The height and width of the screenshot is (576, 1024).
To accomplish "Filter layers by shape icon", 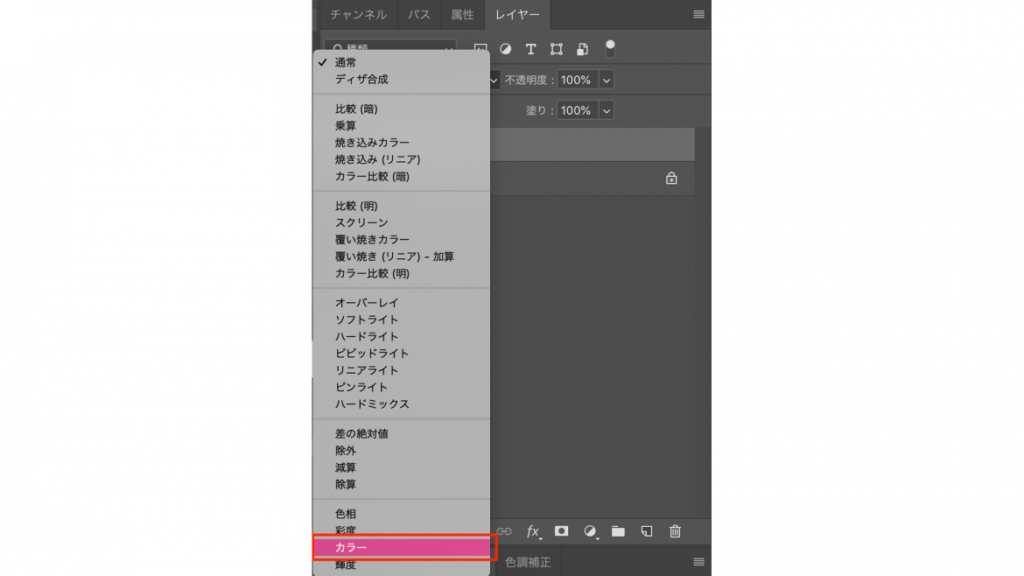I will tap(556, 49).
